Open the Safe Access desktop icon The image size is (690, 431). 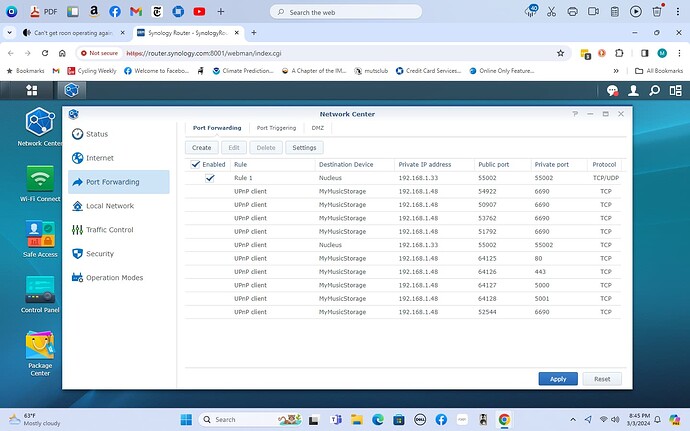pos(40,238)
